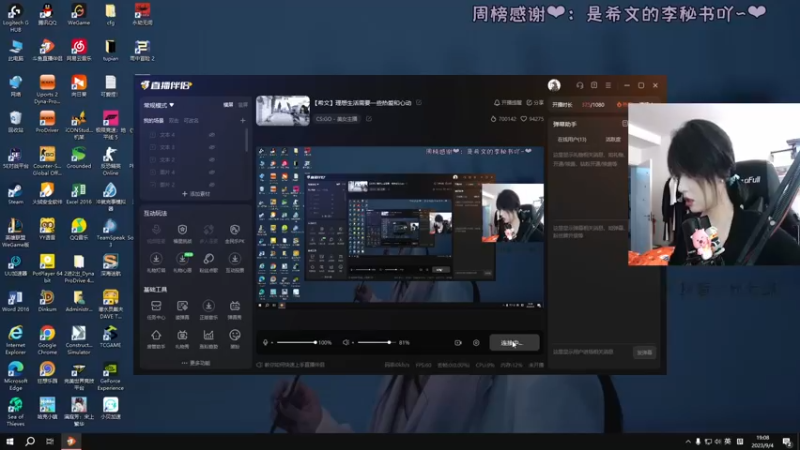Open taskbar search magnifier

[x=30, y=441]
